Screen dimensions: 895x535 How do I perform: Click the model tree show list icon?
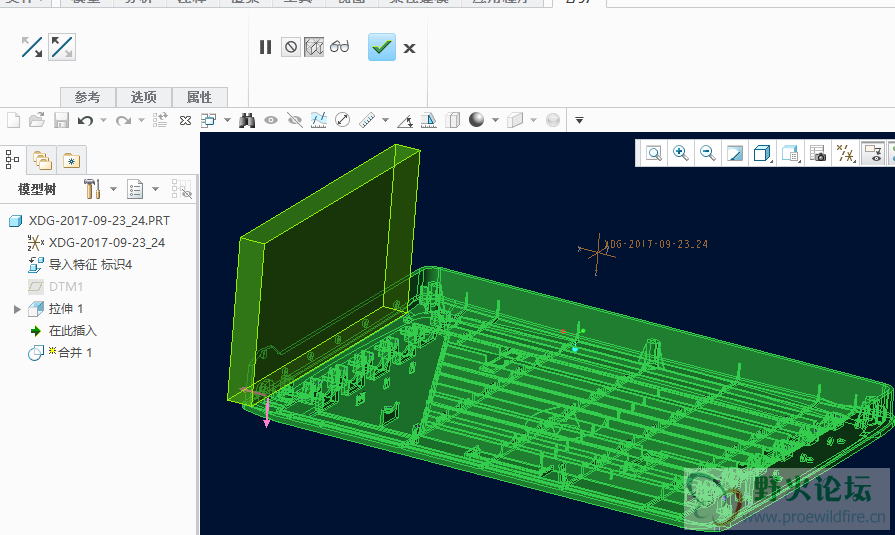point(135,189)
